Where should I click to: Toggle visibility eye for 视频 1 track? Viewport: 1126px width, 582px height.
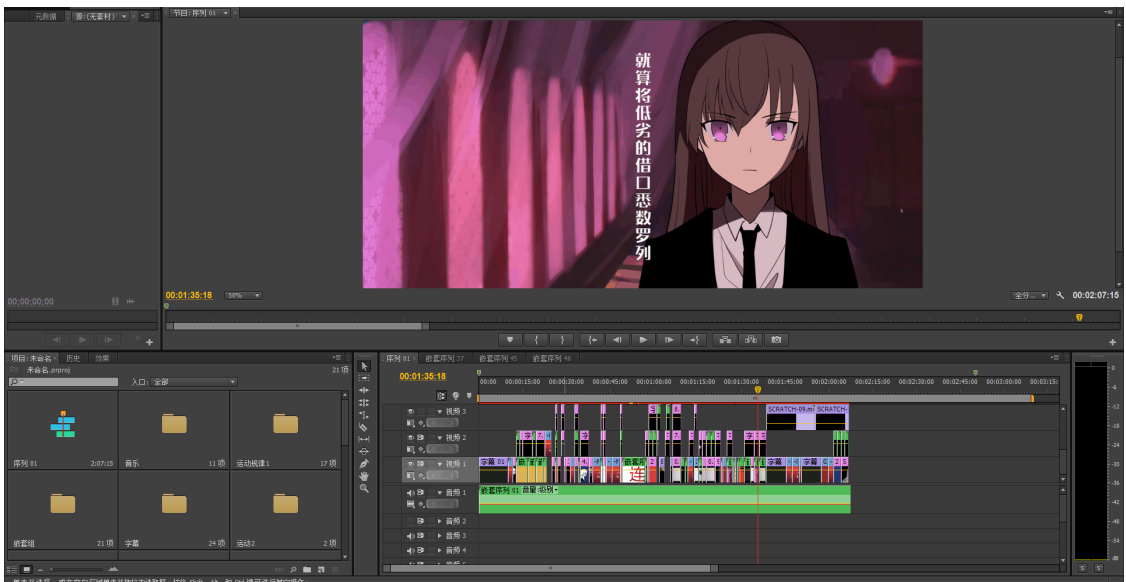tap(411, 464)
